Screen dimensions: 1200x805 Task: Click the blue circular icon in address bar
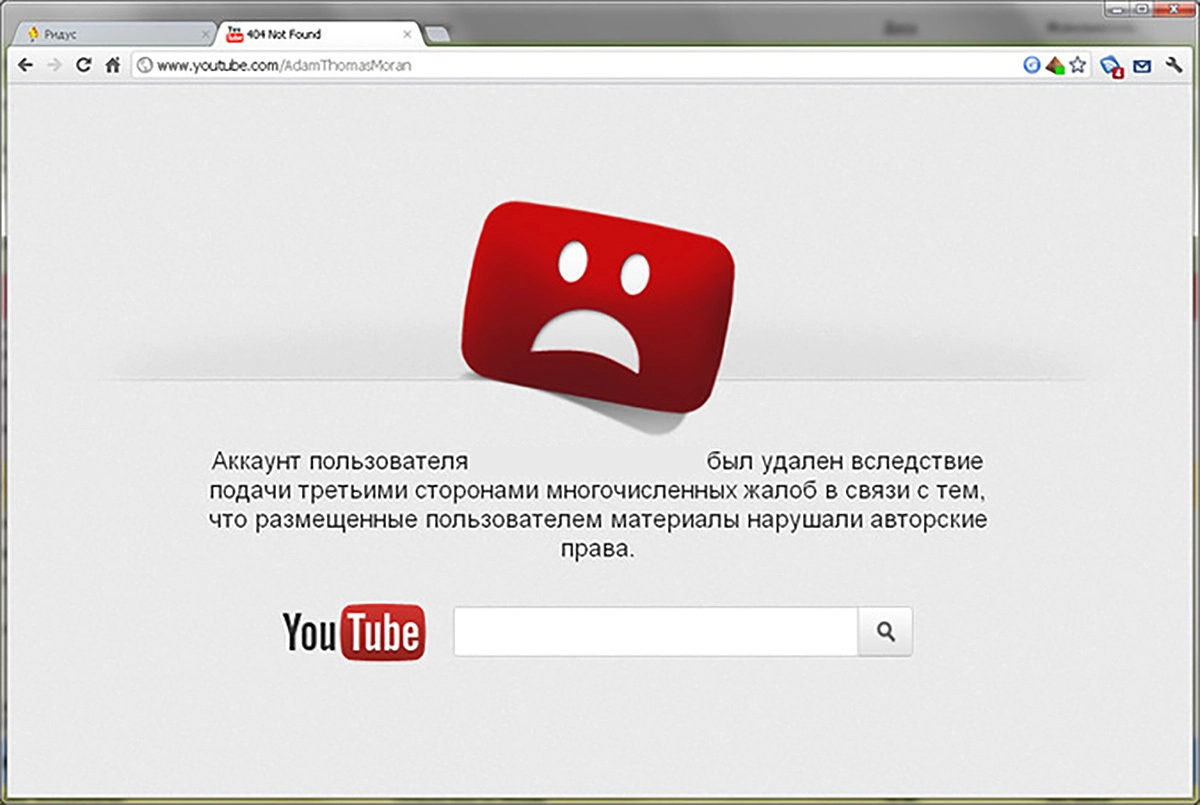[1032, 65]
